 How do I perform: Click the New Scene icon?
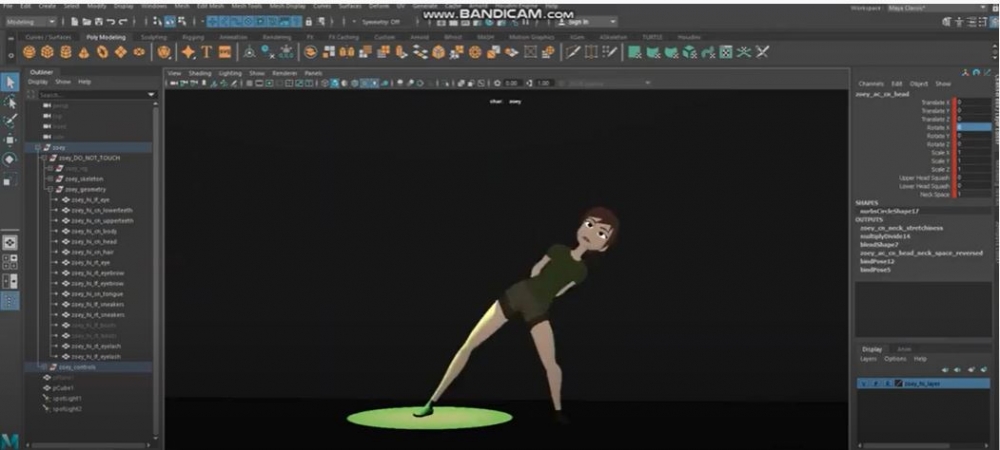[75, 22]
